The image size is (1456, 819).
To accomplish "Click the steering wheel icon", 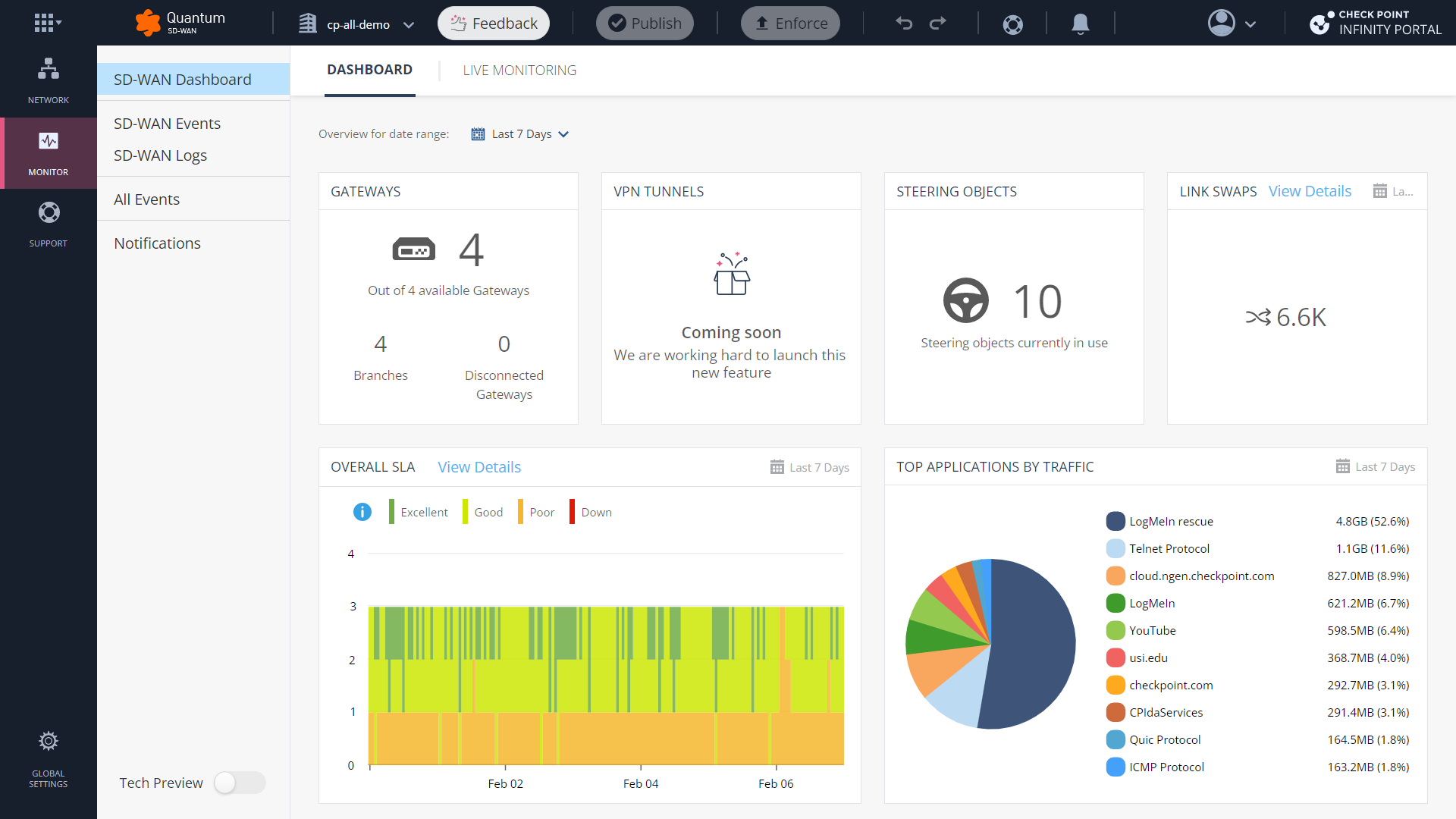I will coord(965,300).
